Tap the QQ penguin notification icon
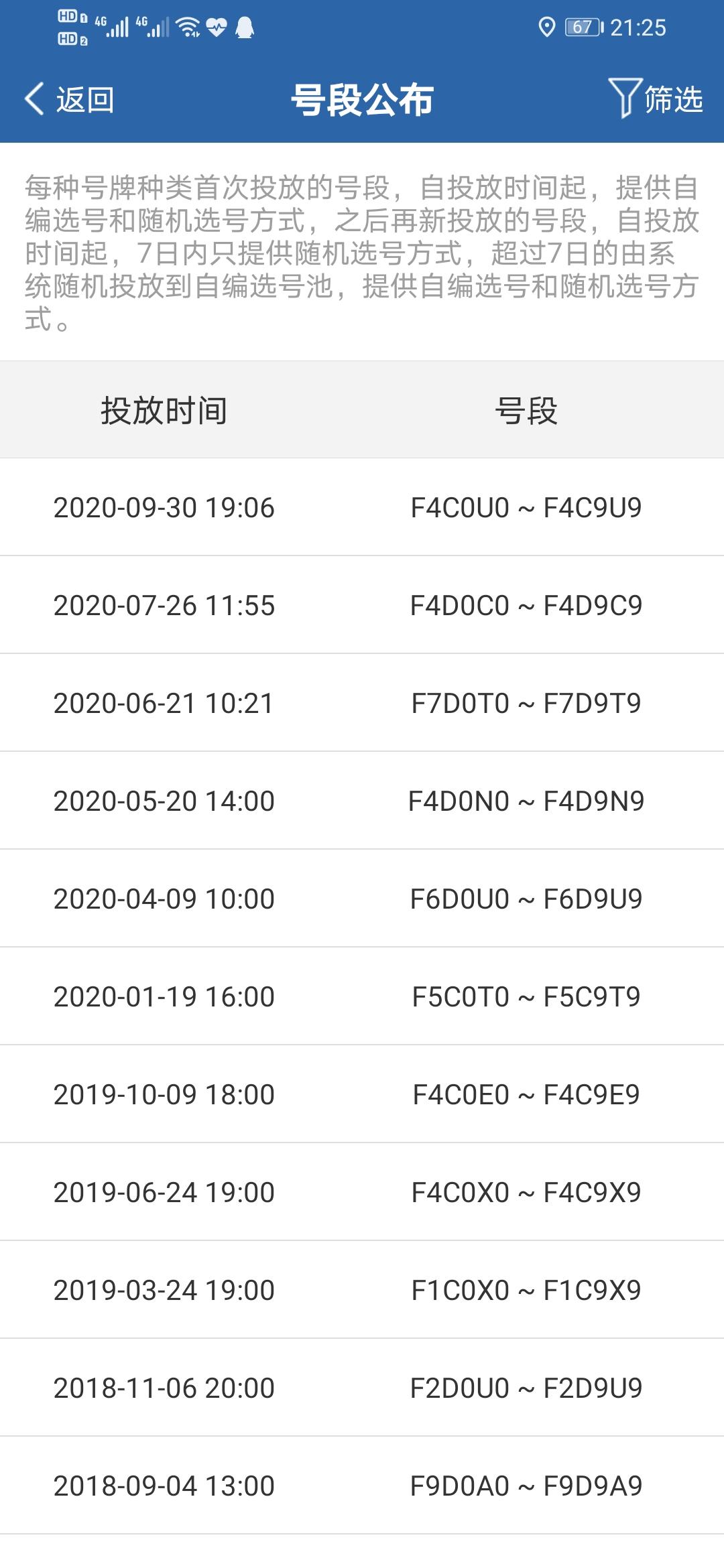Viewport: 724px width, 1568px height. coord(245,27)
